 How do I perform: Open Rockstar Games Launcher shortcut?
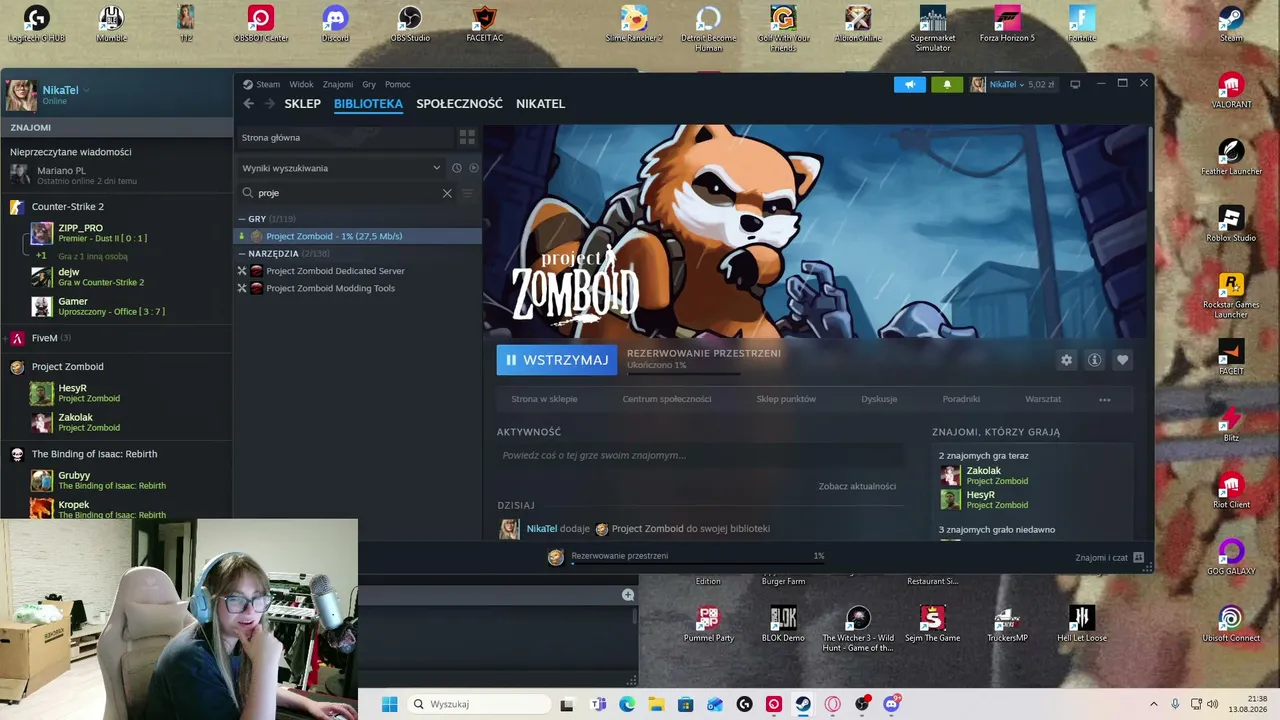tap(1231, 296)
